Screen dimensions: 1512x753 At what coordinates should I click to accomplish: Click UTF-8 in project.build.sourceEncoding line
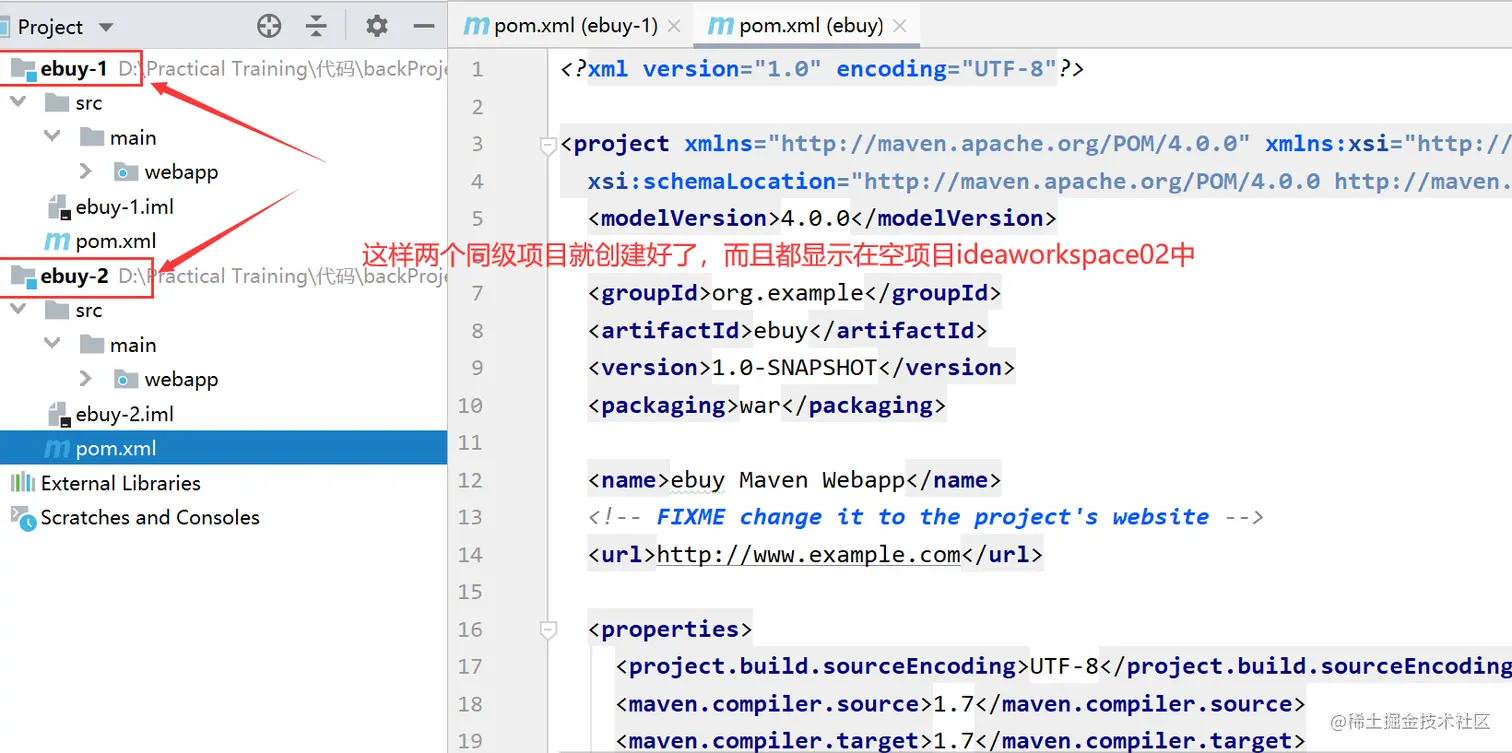1064,666
